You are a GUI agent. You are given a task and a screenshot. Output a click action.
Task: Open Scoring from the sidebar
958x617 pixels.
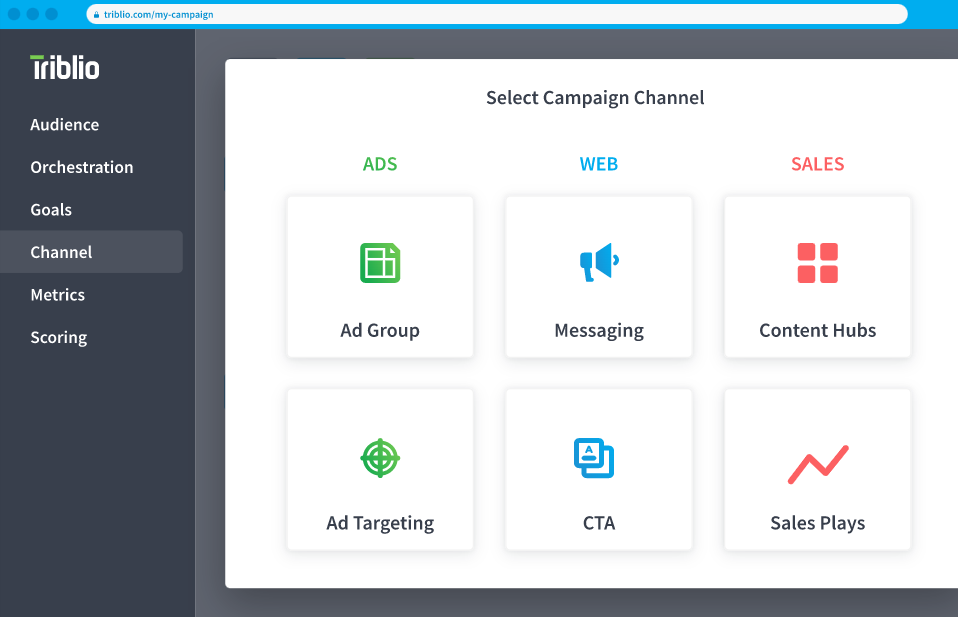point(59,337)
